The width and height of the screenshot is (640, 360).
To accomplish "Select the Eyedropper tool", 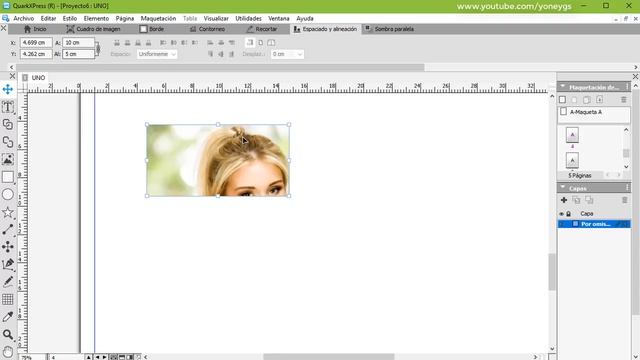I will [x=8, y=317].
